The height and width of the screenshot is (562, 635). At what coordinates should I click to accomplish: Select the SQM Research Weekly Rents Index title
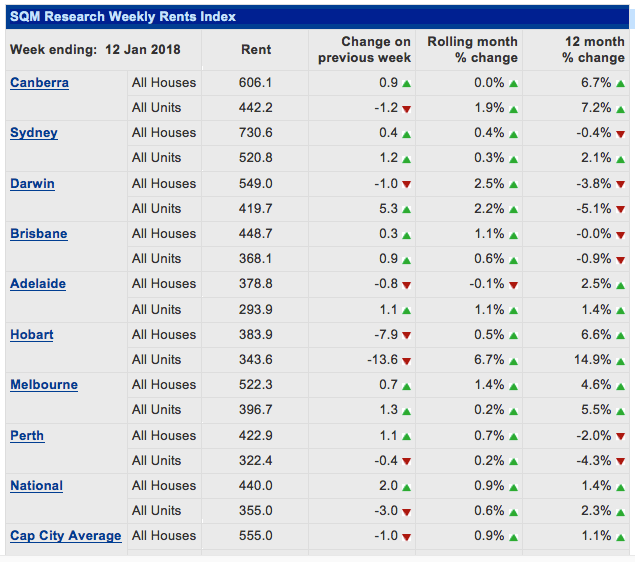click(123, 17)
